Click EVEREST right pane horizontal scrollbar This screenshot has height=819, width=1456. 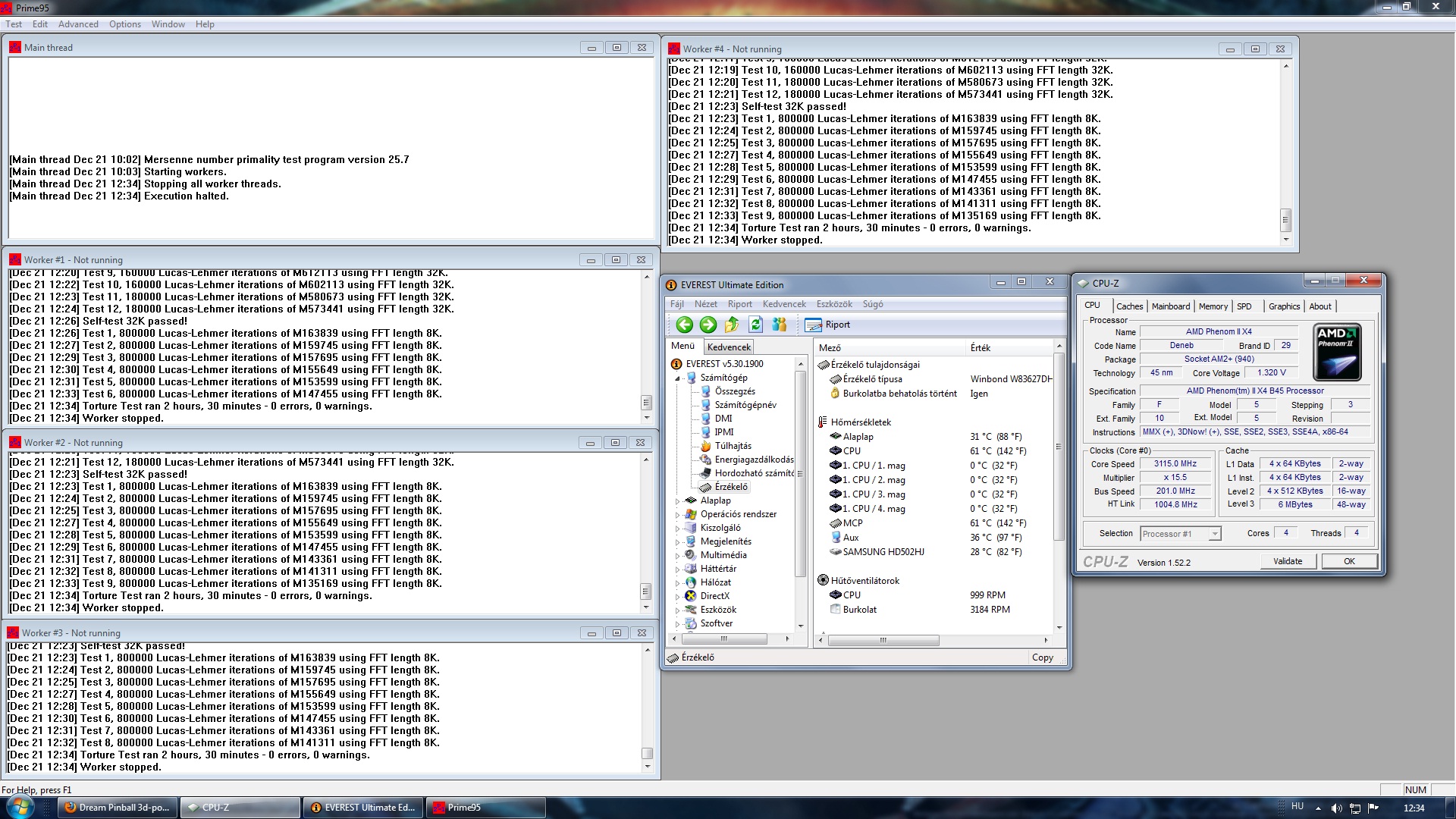click(x=883, y=641)
